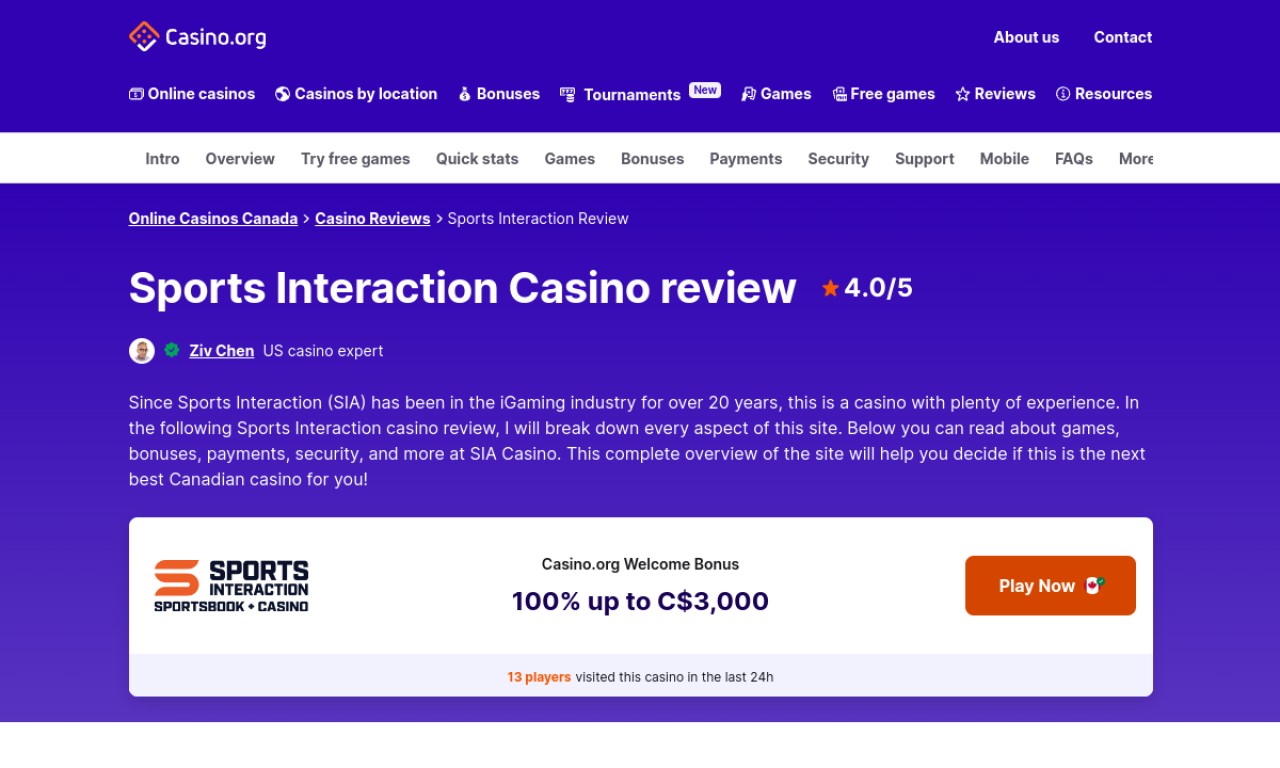
Task: Show more section tabs via More
Action: (1136, 159)
